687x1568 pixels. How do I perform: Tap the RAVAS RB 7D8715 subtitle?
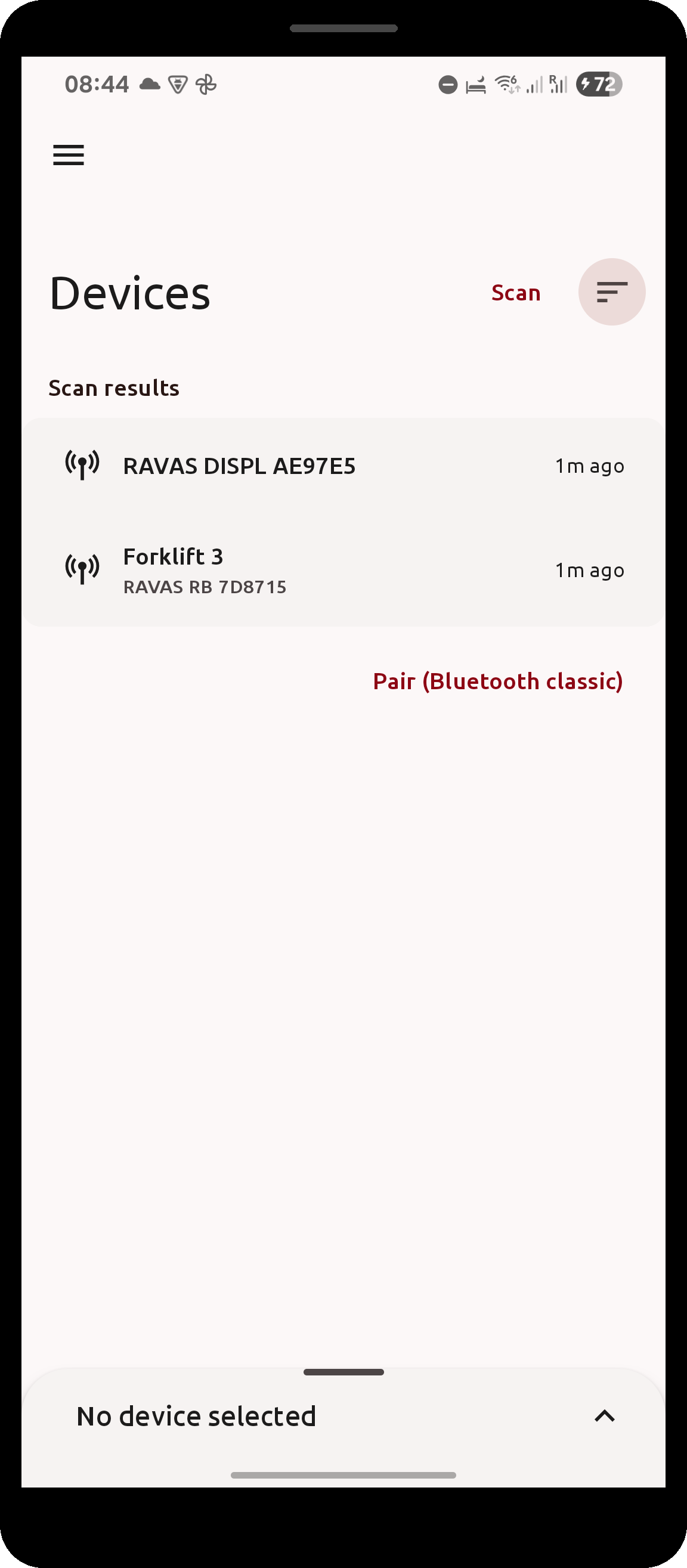(x=205, y=587)
